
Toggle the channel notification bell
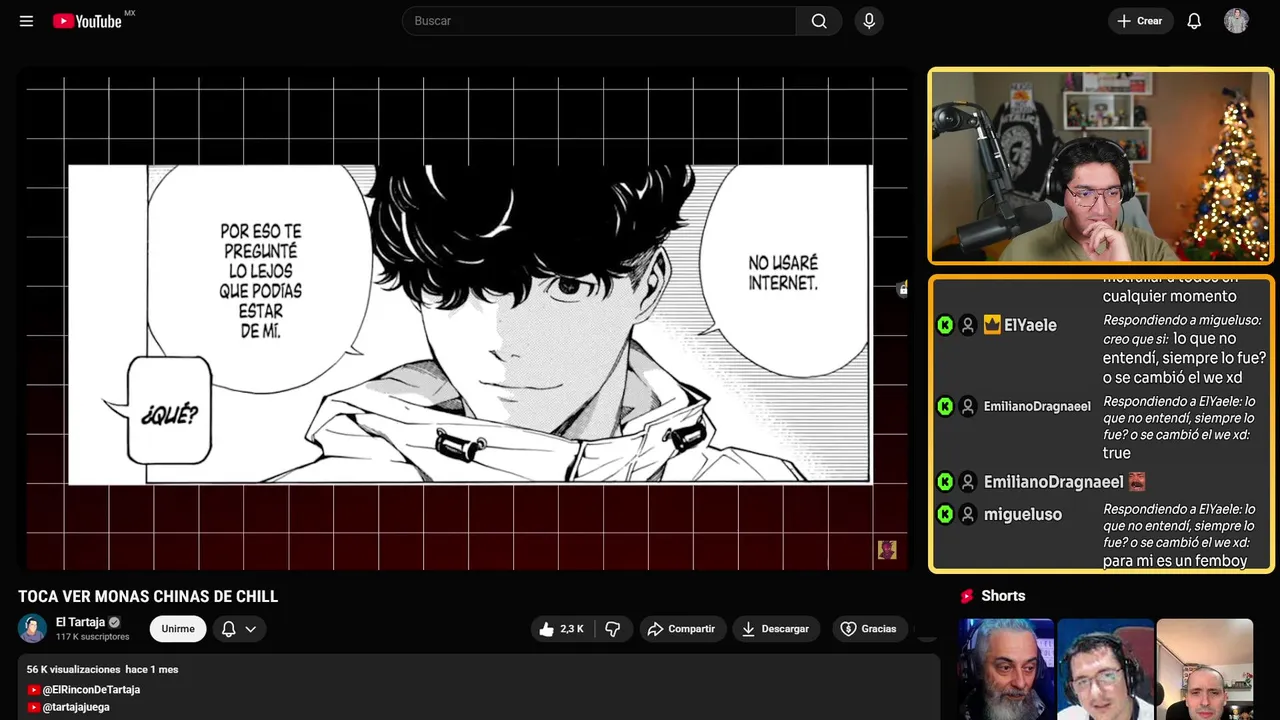point(228,629)
